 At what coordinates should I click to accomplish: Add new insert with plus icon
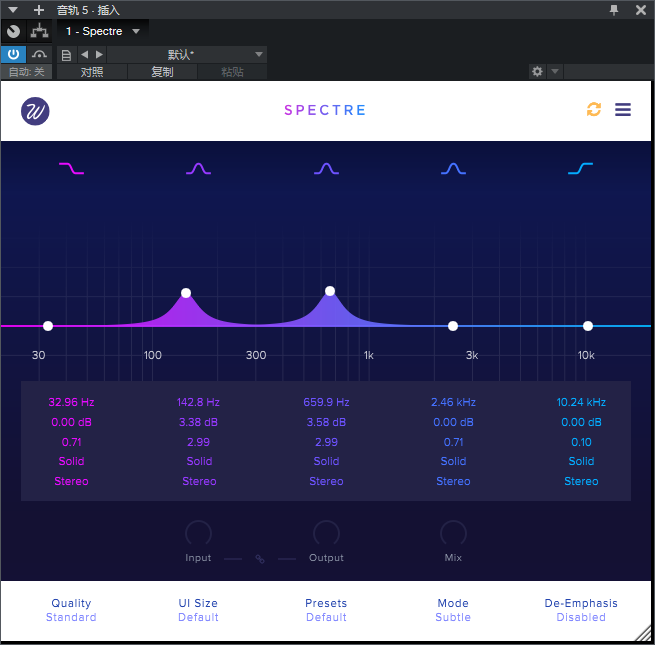pos(39,10)
